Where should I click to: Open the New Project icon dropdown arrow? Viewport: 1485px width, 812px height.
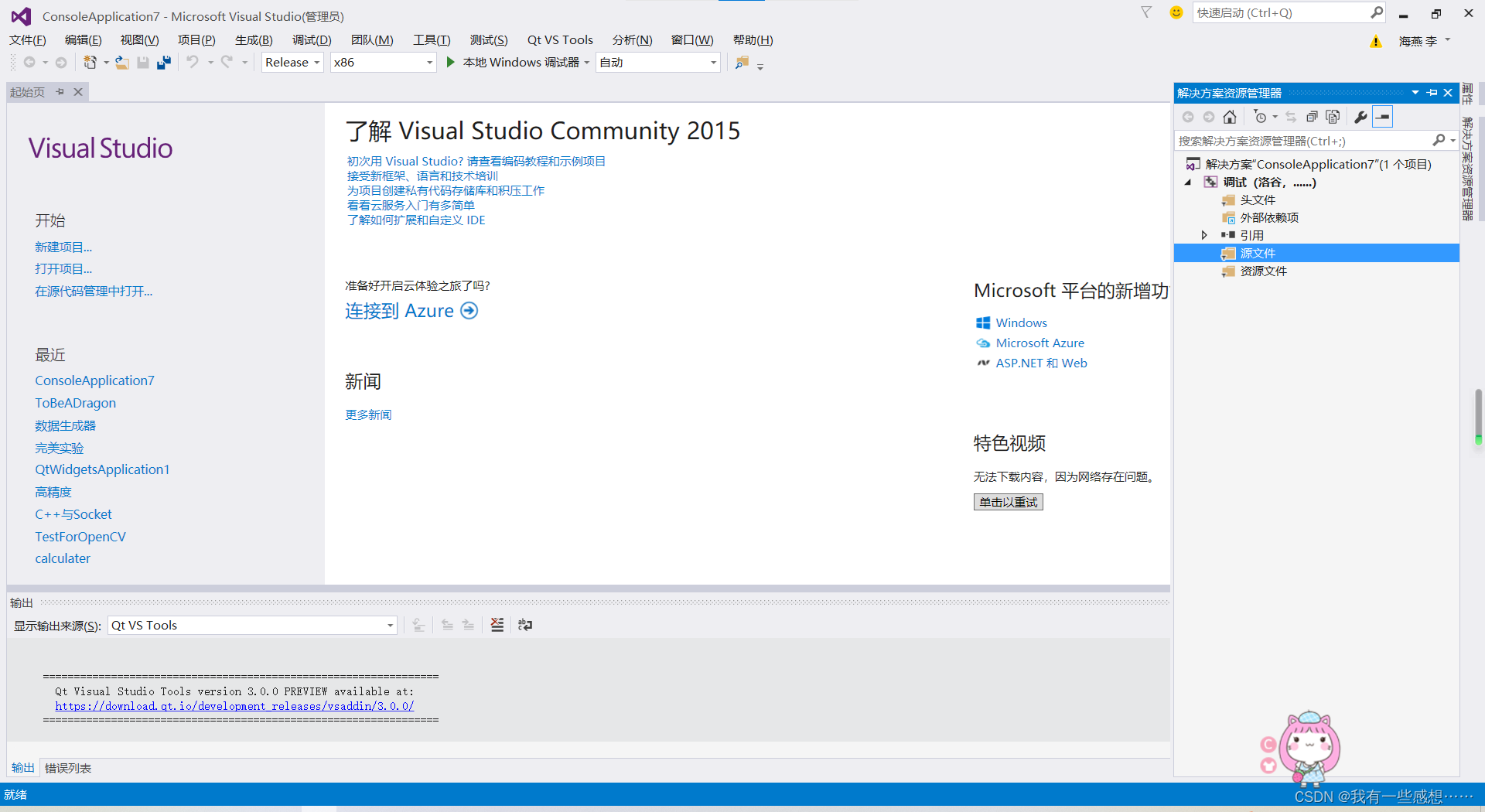(x=106, y=63)
